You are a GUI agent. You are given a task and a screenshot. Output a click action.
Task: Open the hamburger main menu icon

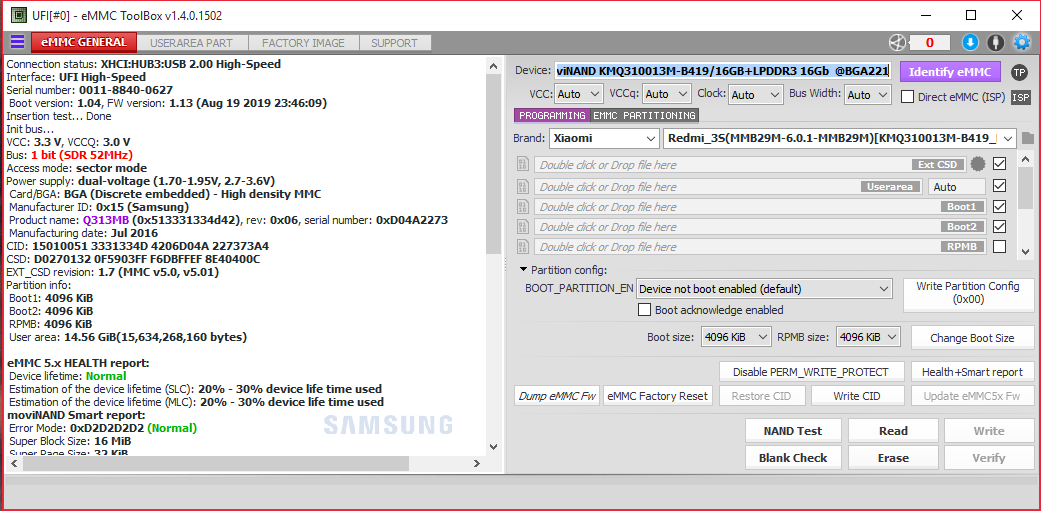[17, 42]
